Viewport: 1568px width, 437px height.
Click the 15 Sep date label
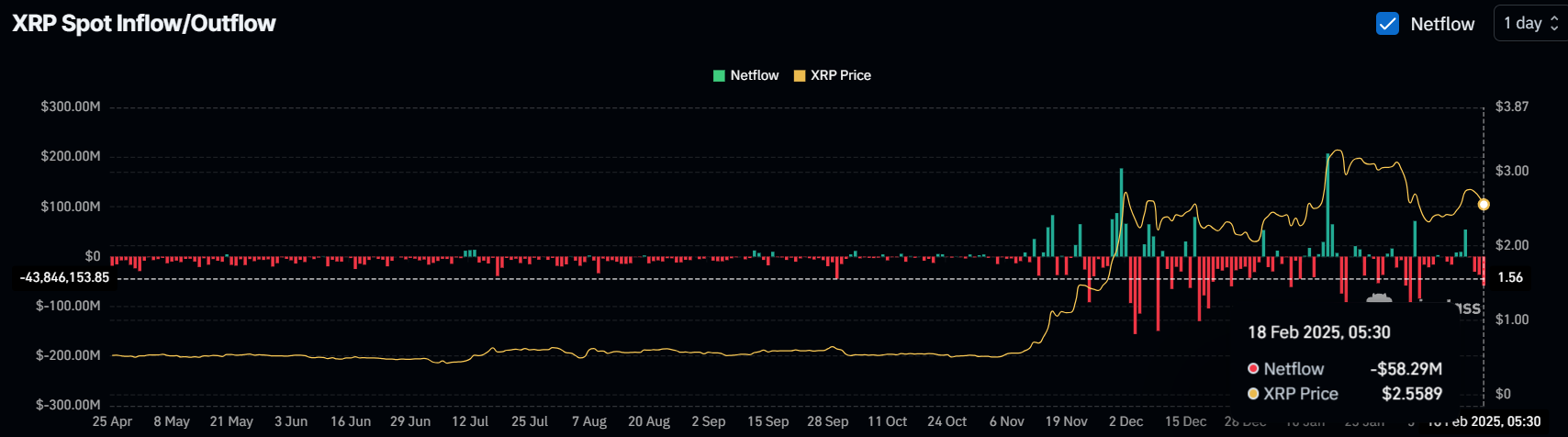(768, 421)
